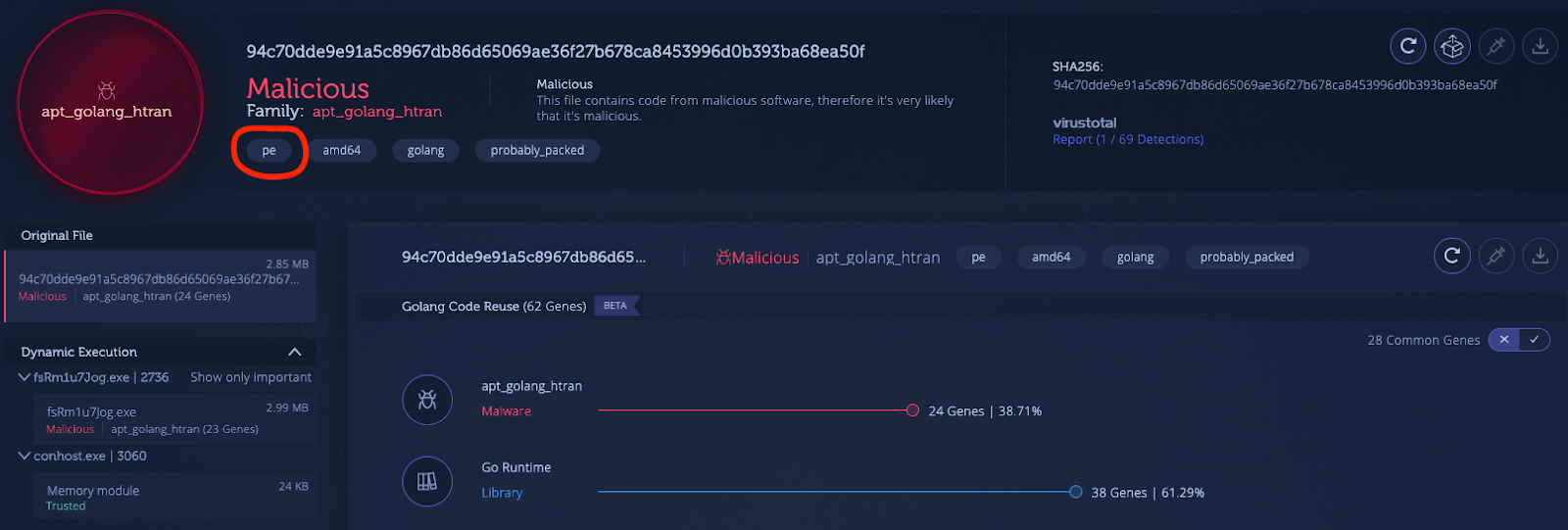This screenshot has width=1568, height=530.
Task: Click the Library label under Go Runtime
Action: 502,493
